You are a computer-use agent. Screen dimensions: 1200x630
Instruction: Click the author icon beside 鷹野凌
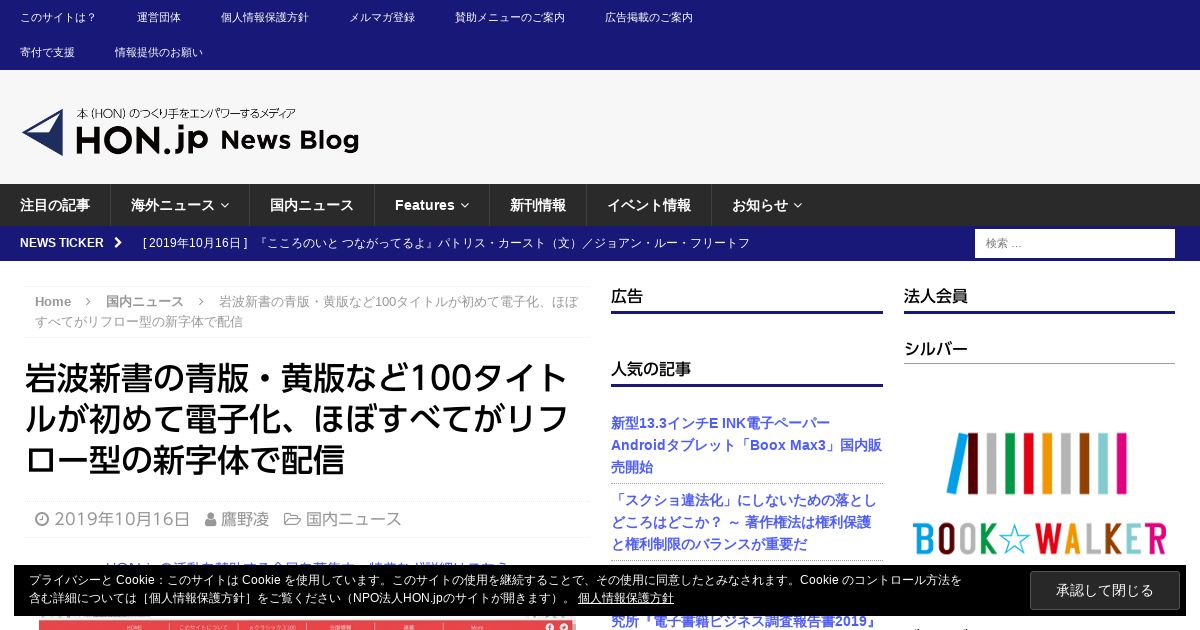(x=210, y=519)
